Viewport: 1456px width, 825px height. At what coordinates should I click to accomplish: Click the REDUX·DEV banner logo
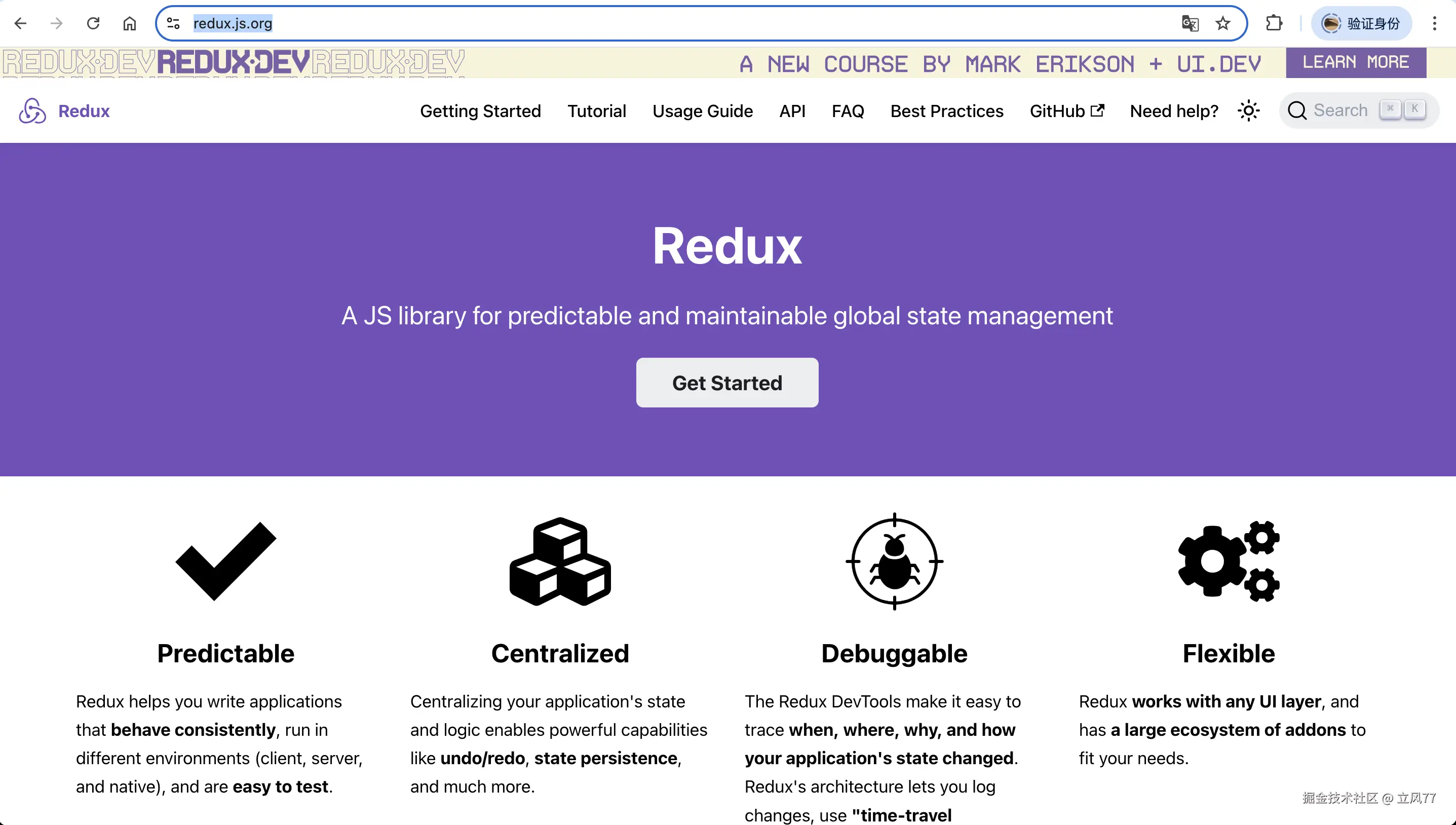point(234,62)
